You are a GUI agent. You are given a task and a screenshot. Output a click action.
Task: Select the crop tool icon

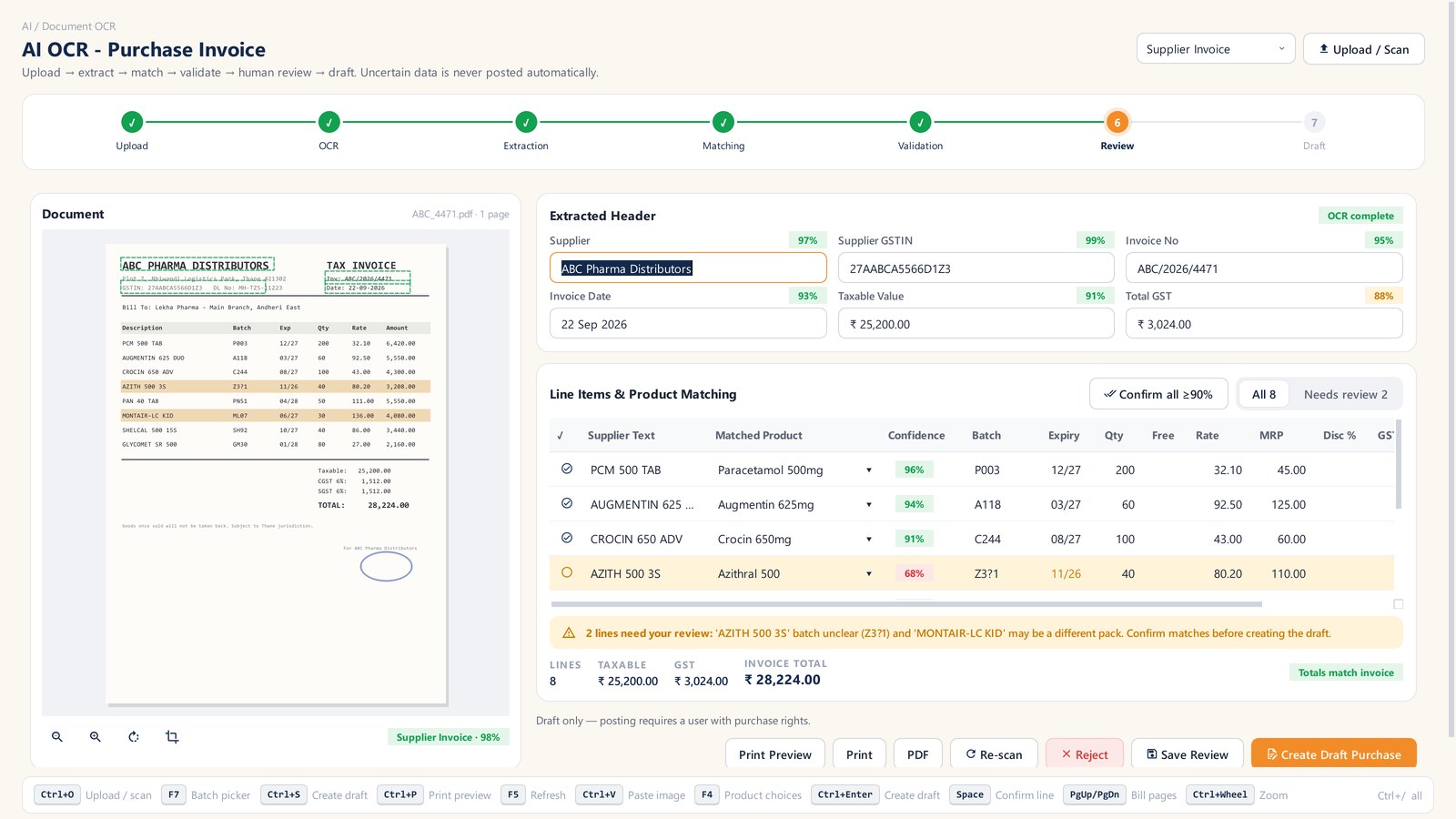[172, 737]
